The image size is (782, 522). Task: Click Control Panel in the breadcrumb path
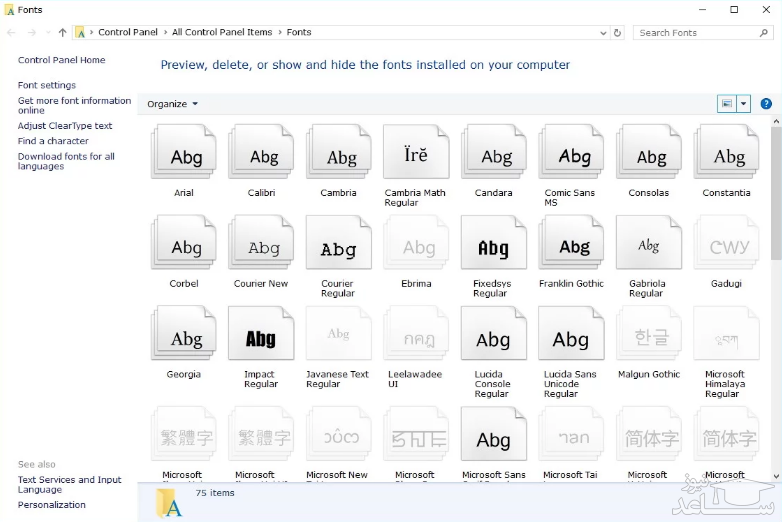pyautogui.click(x=128, y=33)
